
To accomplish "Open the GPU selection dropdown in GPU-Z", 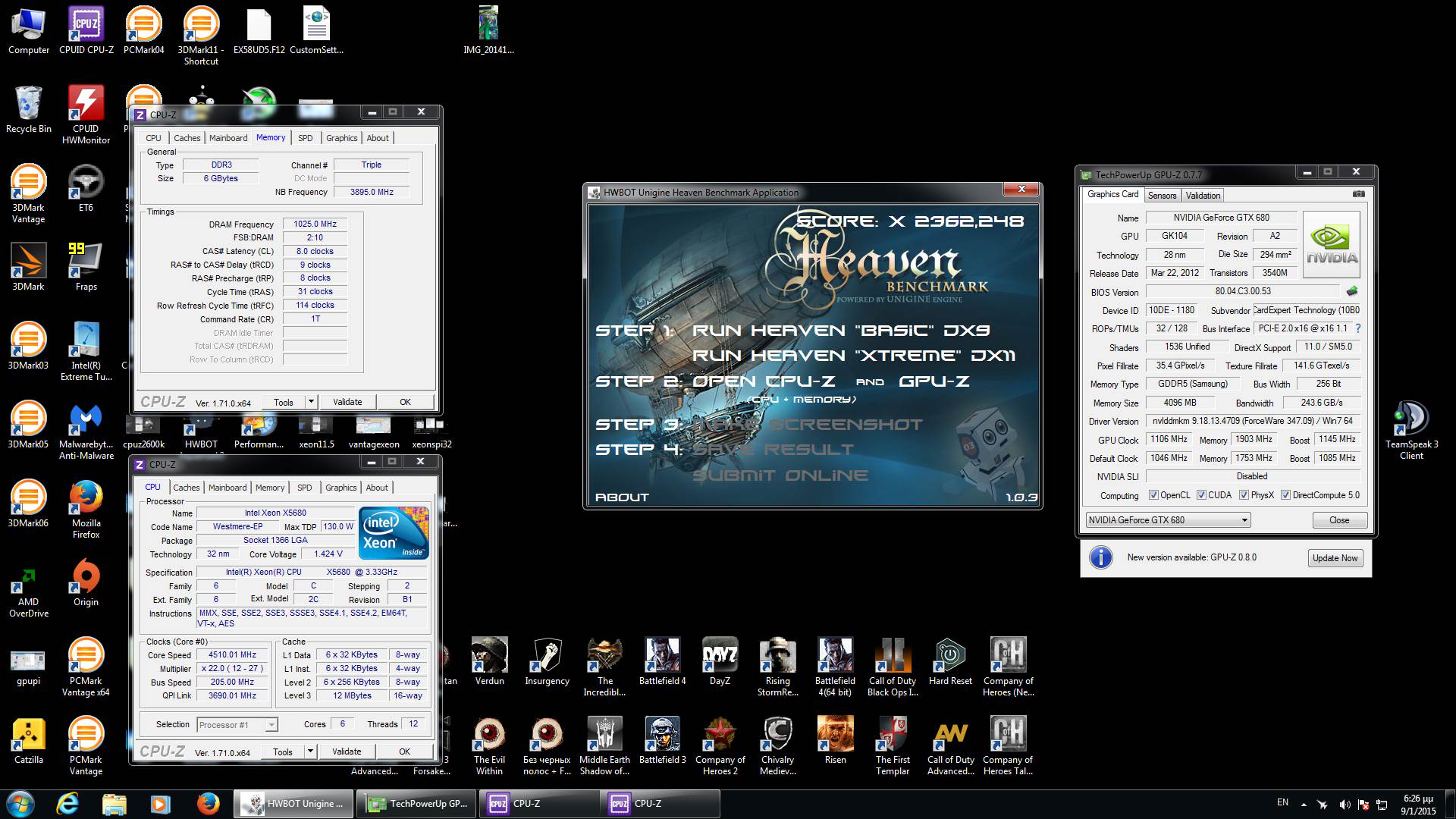I will [1168, 520].
